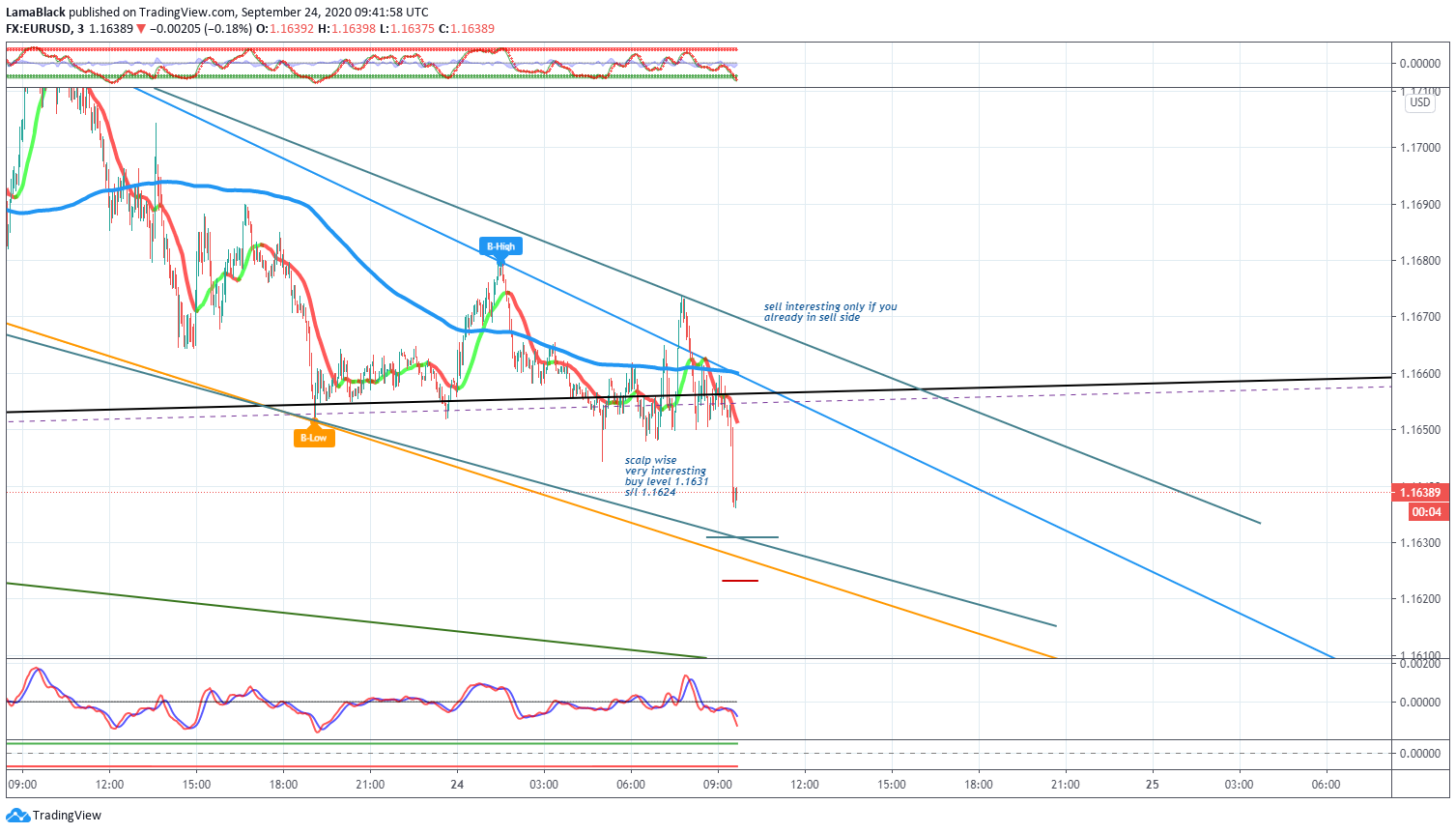Click the 'buy level 1.1631' text
This screenshot has height=833, width=1456.
point(667,481)
